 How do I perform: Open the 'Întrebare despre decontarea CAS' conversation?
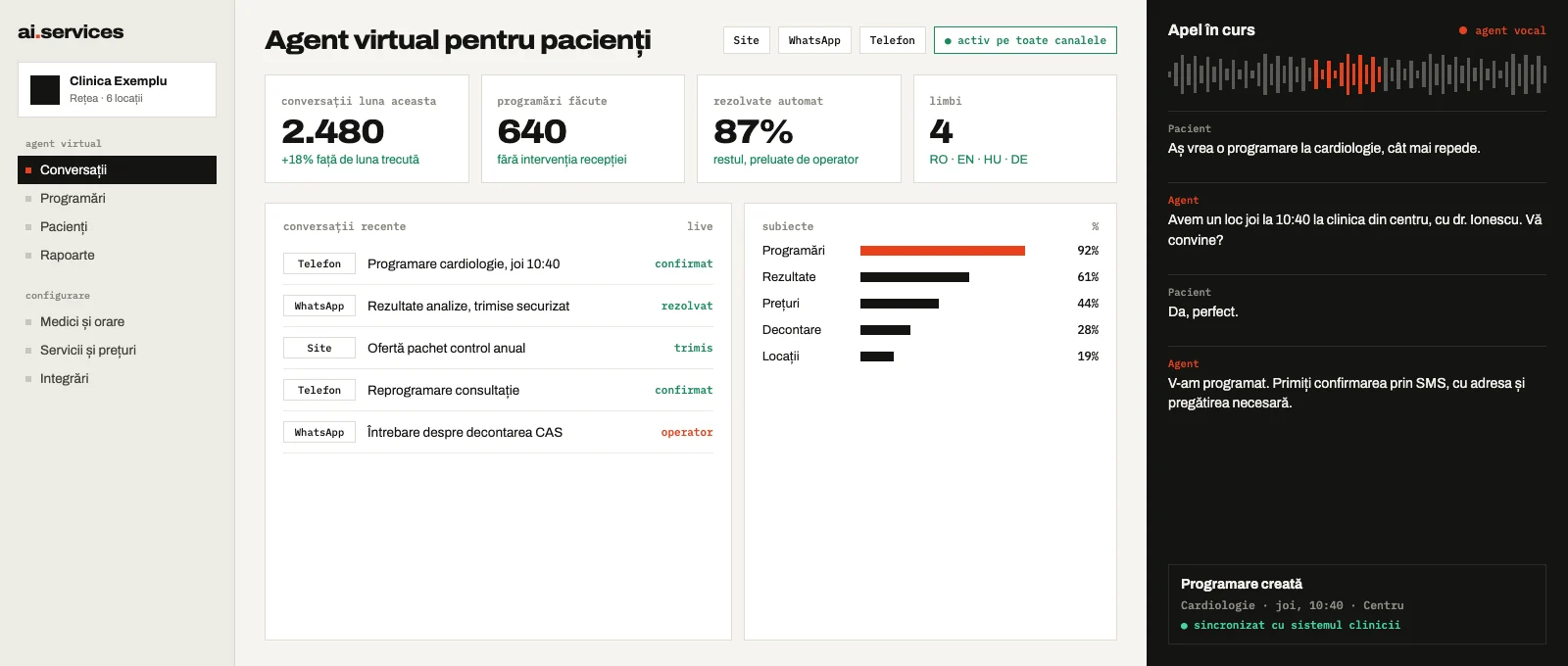498,432
